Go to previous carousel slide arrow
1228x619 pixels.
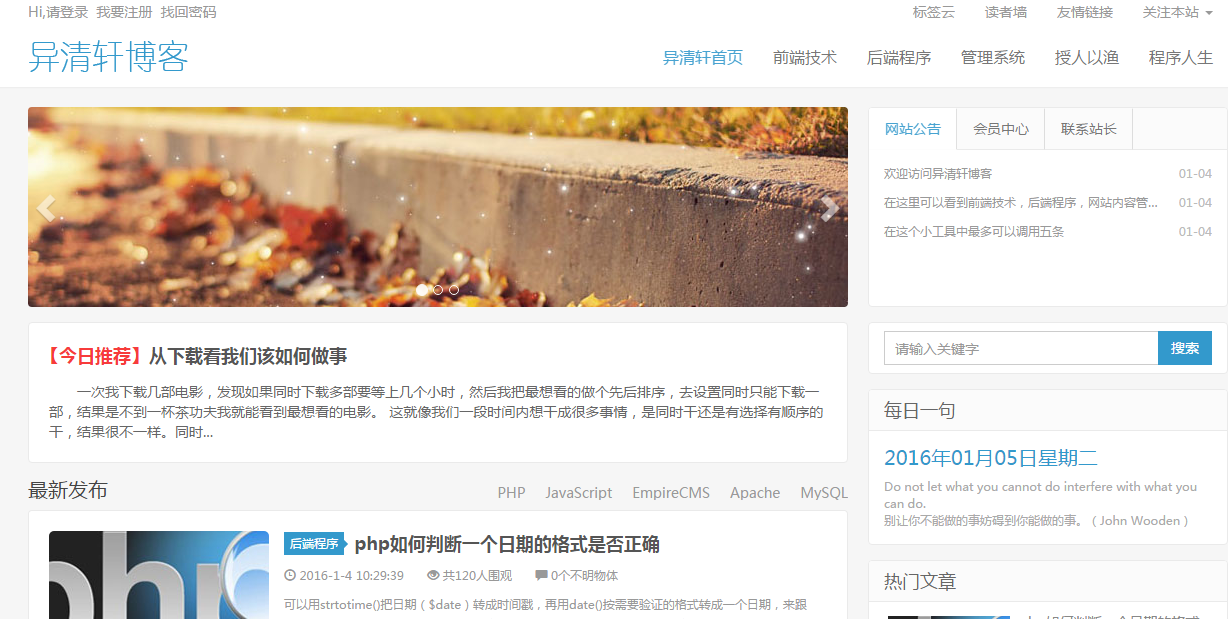tap(46, 208)
